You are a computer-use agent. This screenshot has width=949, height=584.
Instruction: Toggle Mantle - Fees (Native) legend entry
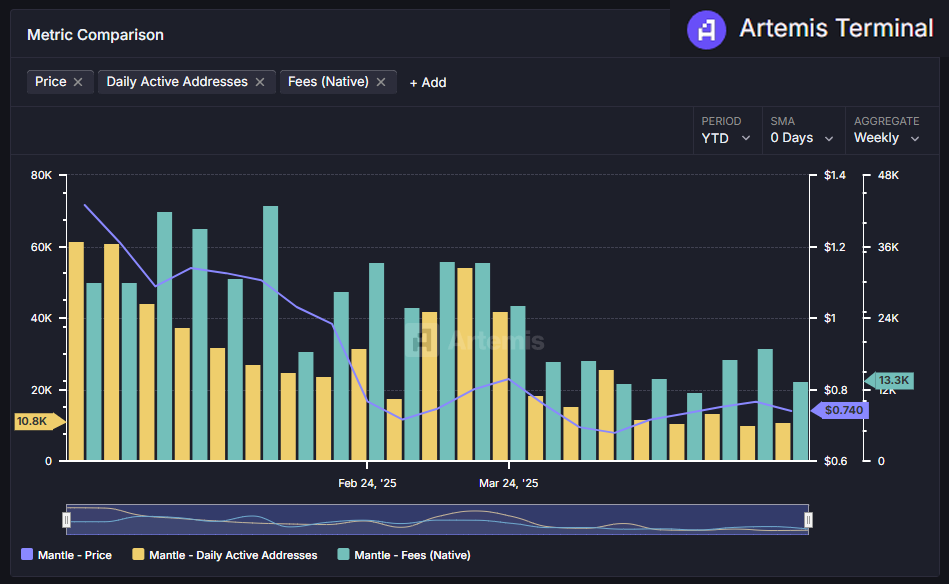click(x=404, y=555)
